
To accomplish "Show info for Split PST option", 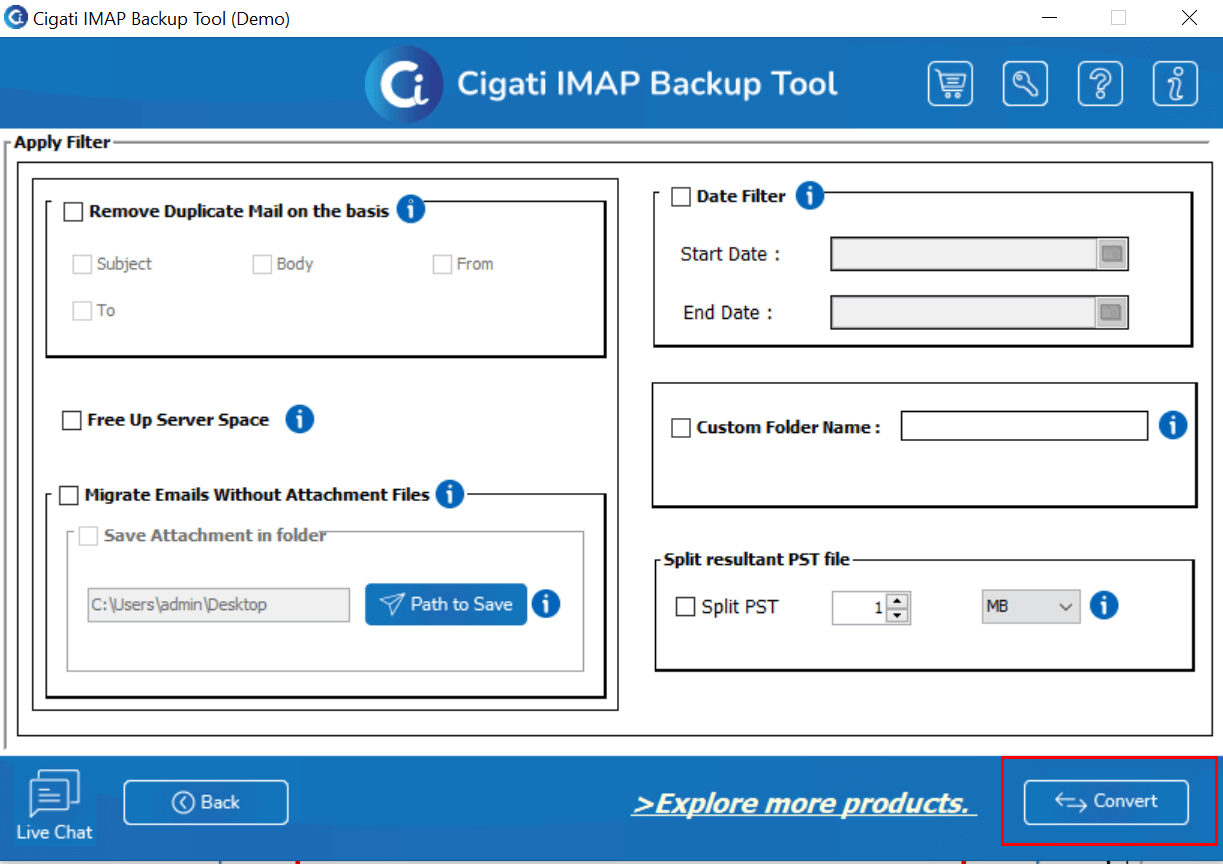I will (x=1104, y=605).
